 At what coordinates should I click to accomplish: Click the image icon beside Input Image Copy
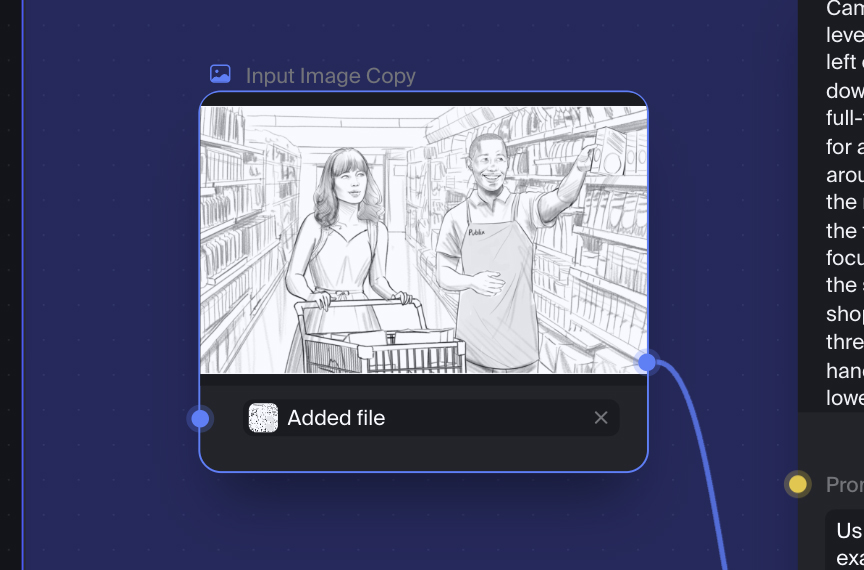(220, 74)
